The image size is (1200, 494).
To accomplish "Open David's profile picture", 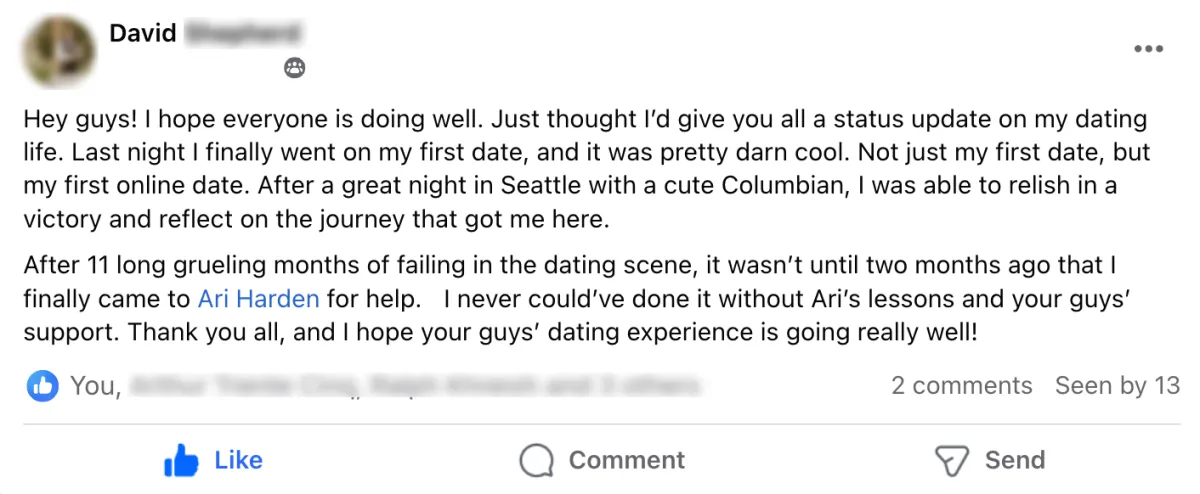I will pyautogui.click(x=62, y=51).
